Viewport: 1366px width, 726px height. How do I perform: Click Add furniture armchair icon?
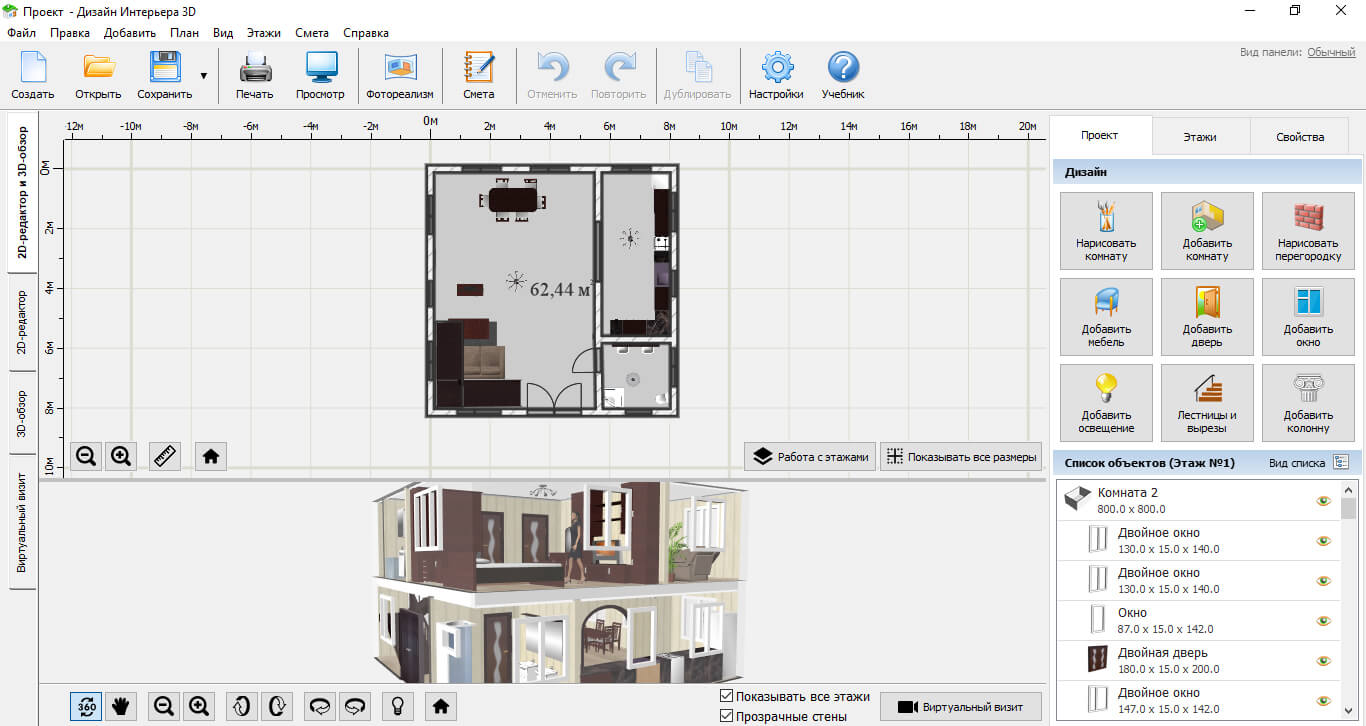(1106, 316)
